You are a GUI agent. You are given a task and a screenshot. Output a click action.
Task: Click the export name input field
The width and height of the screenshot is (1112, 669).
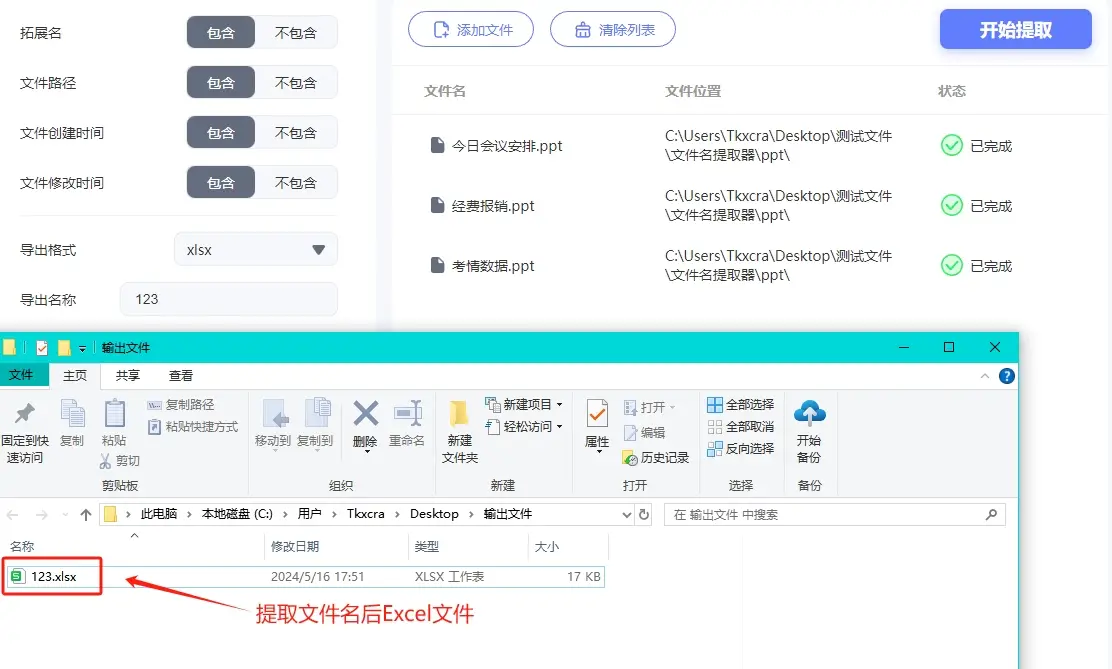[x=228, y=299]
